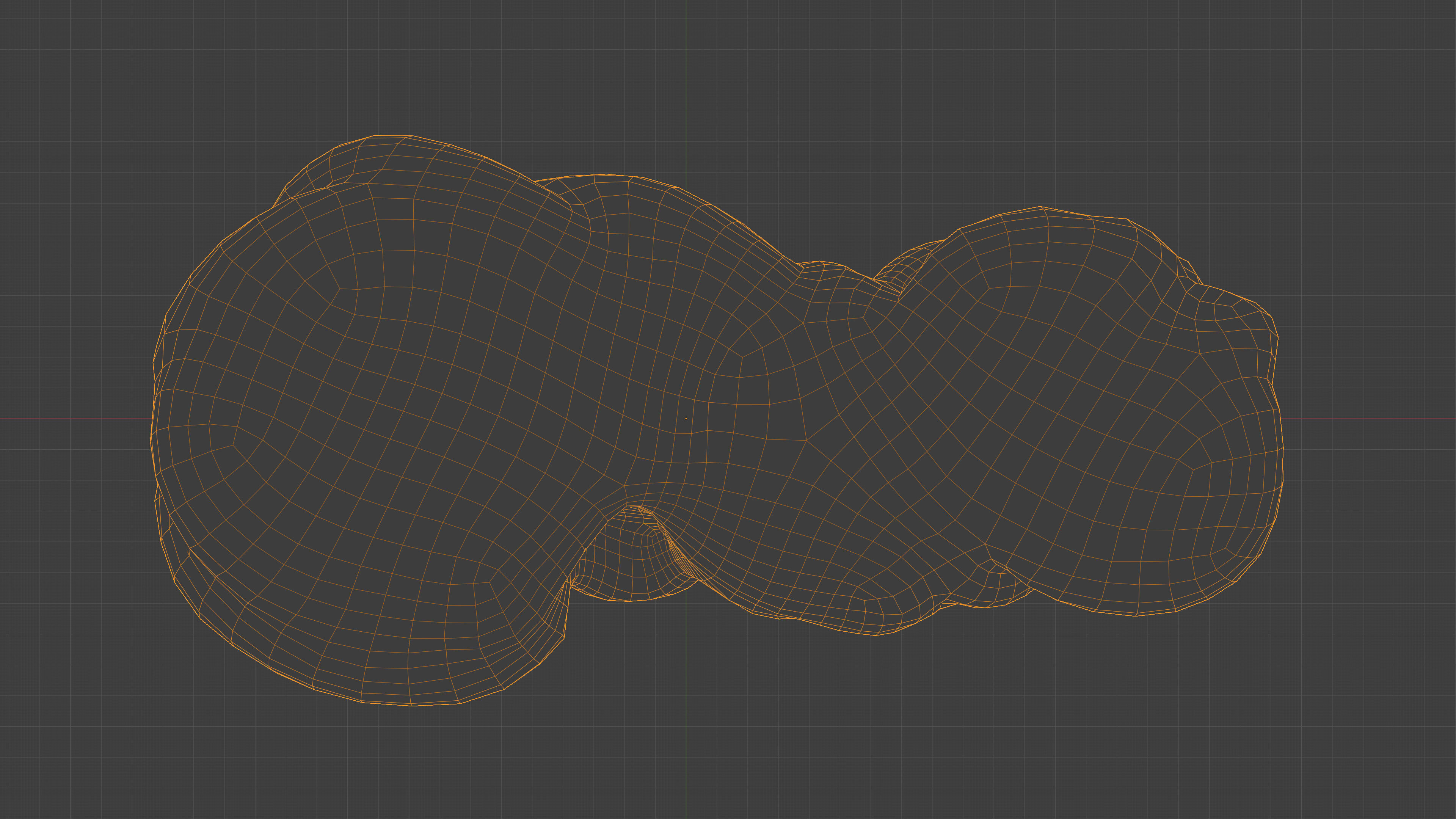Click the bottommost edge of the left lobe
The height and width of the screenshot is (819, 1456).
click(x=412, y=705)
